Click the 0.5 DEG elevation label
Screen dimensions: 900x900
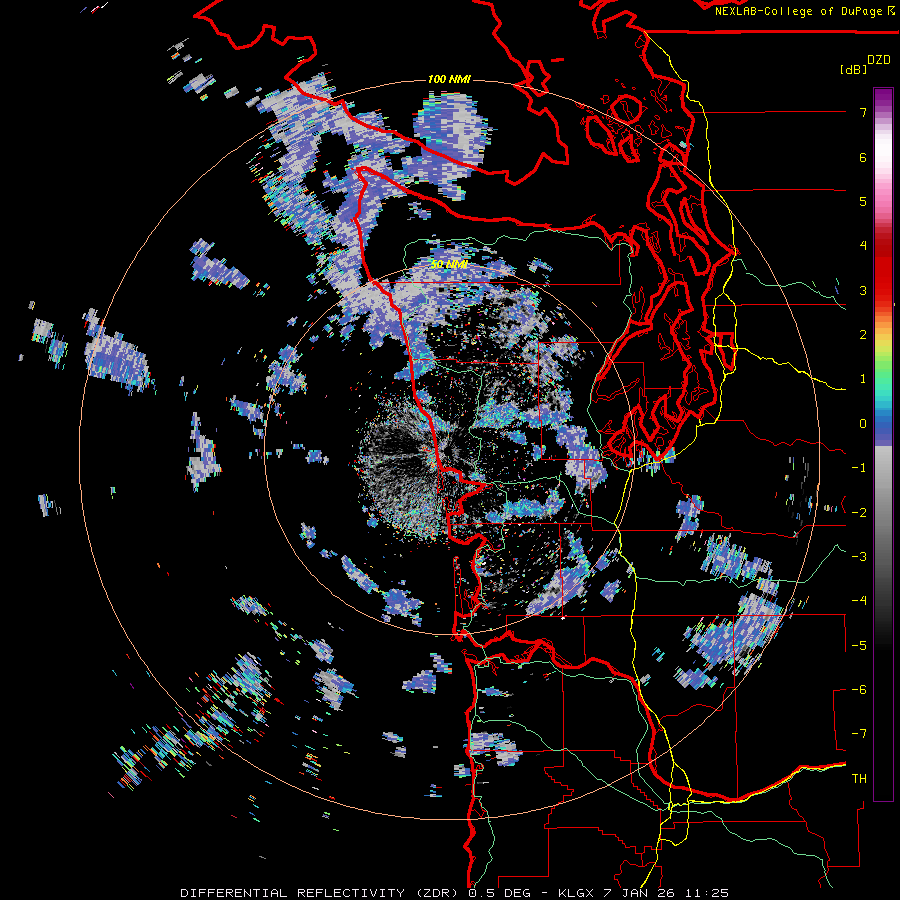[x=500, y=893]
